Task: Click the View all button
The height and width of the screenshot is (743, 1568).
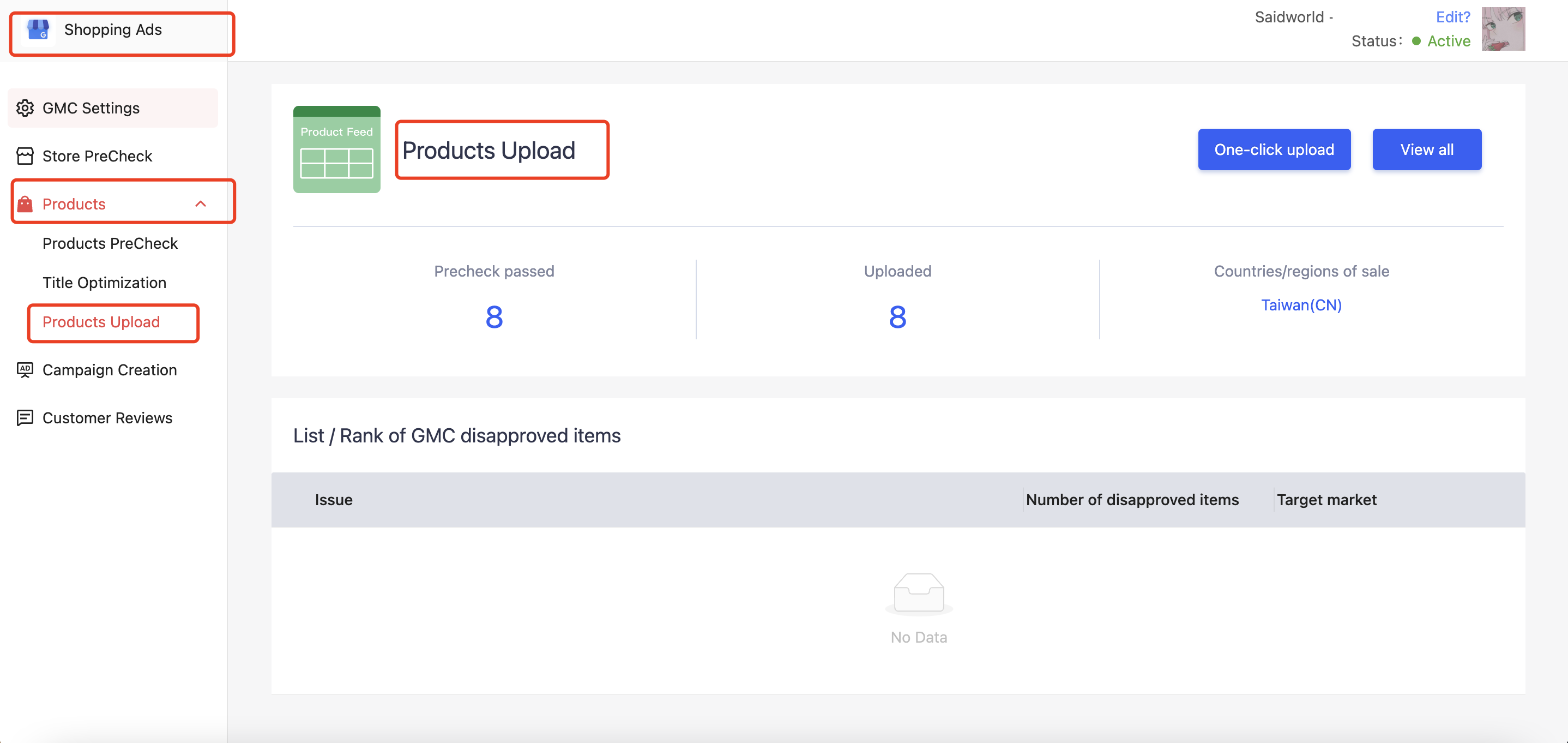Action: tap(1427, 149)
